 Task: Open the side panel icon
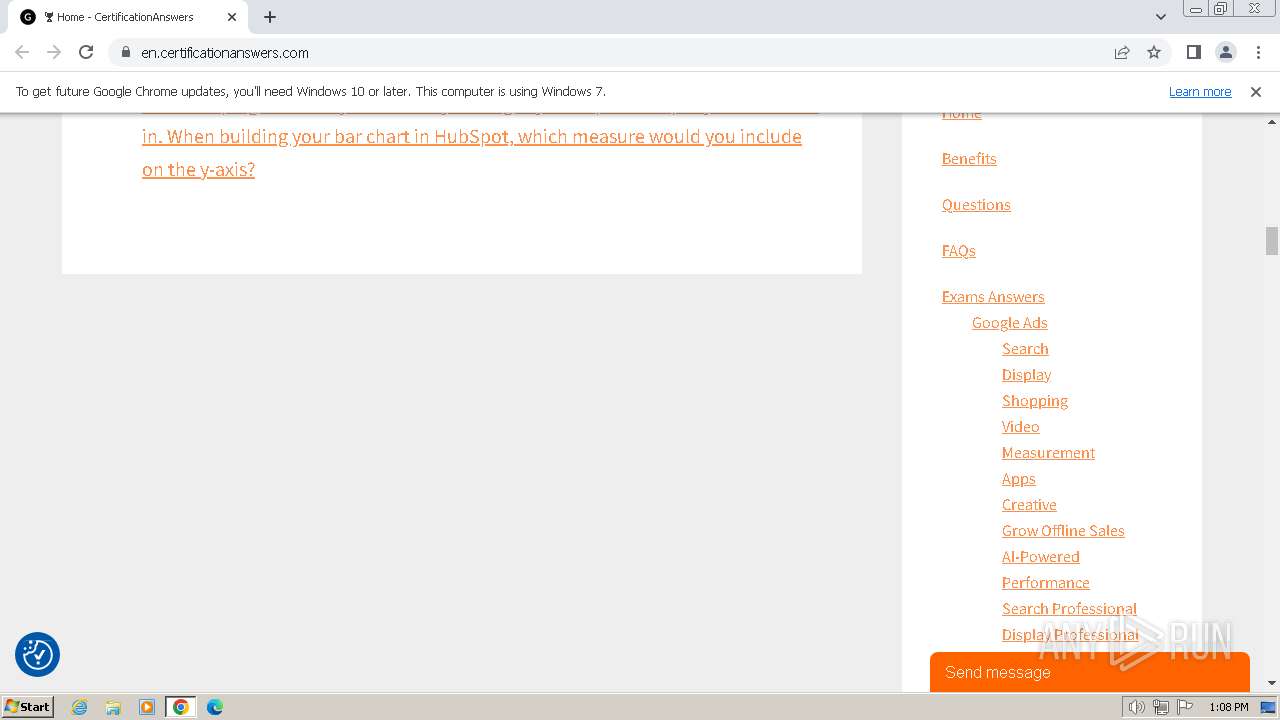pos(1193,52)
